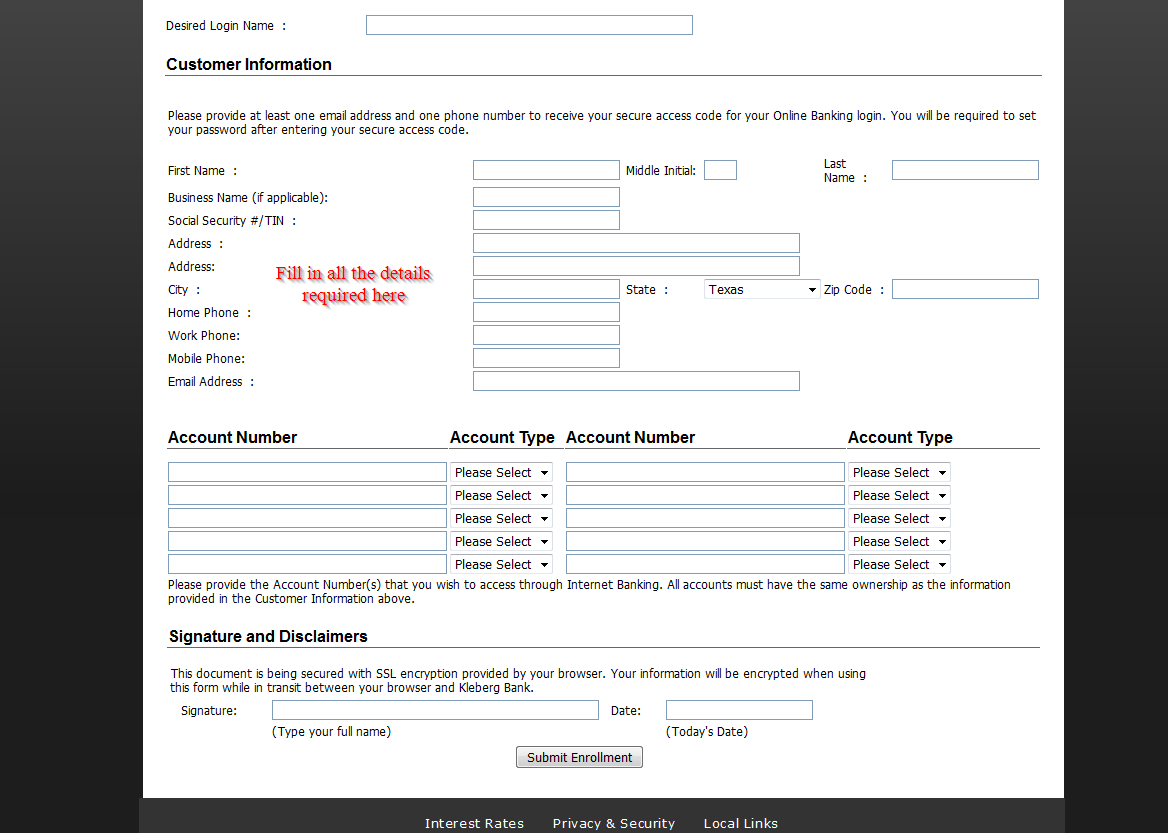
Task: Click the Email Address field
Action: 636,382
